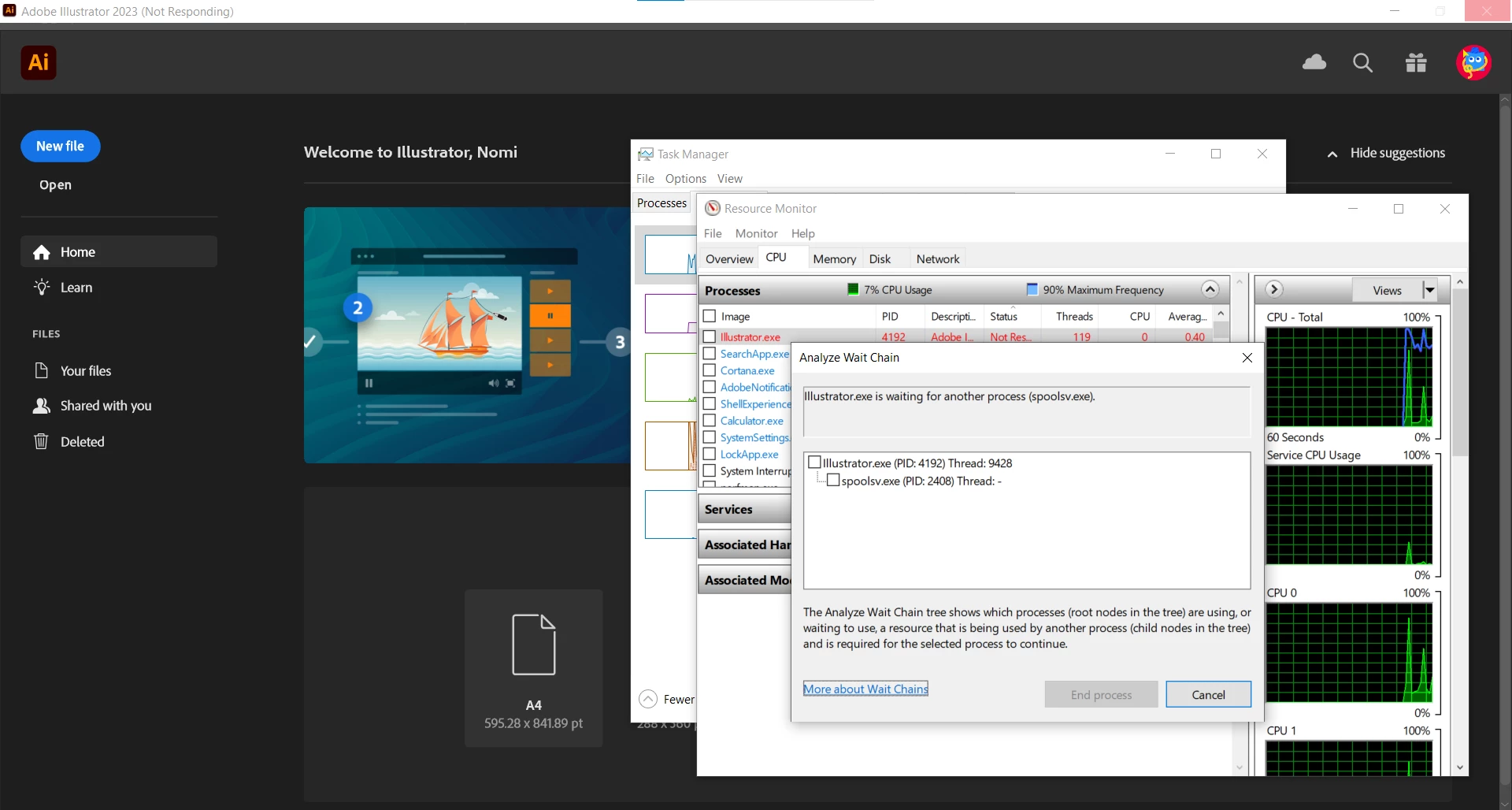The image size is (1512, 810).
Task: Click the Deleted trash icon
Action: tap(42, 441)
